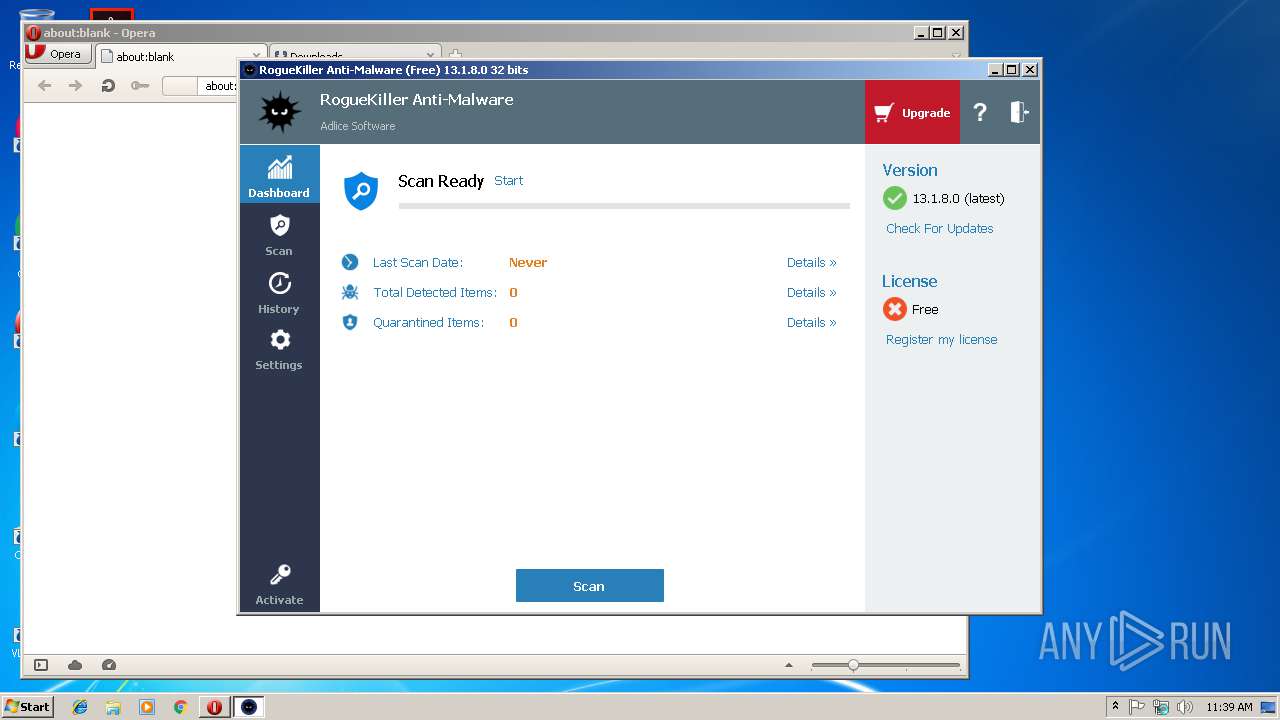Click the scan progress bar
This screenshot has height=720, width=1280.
624,206
